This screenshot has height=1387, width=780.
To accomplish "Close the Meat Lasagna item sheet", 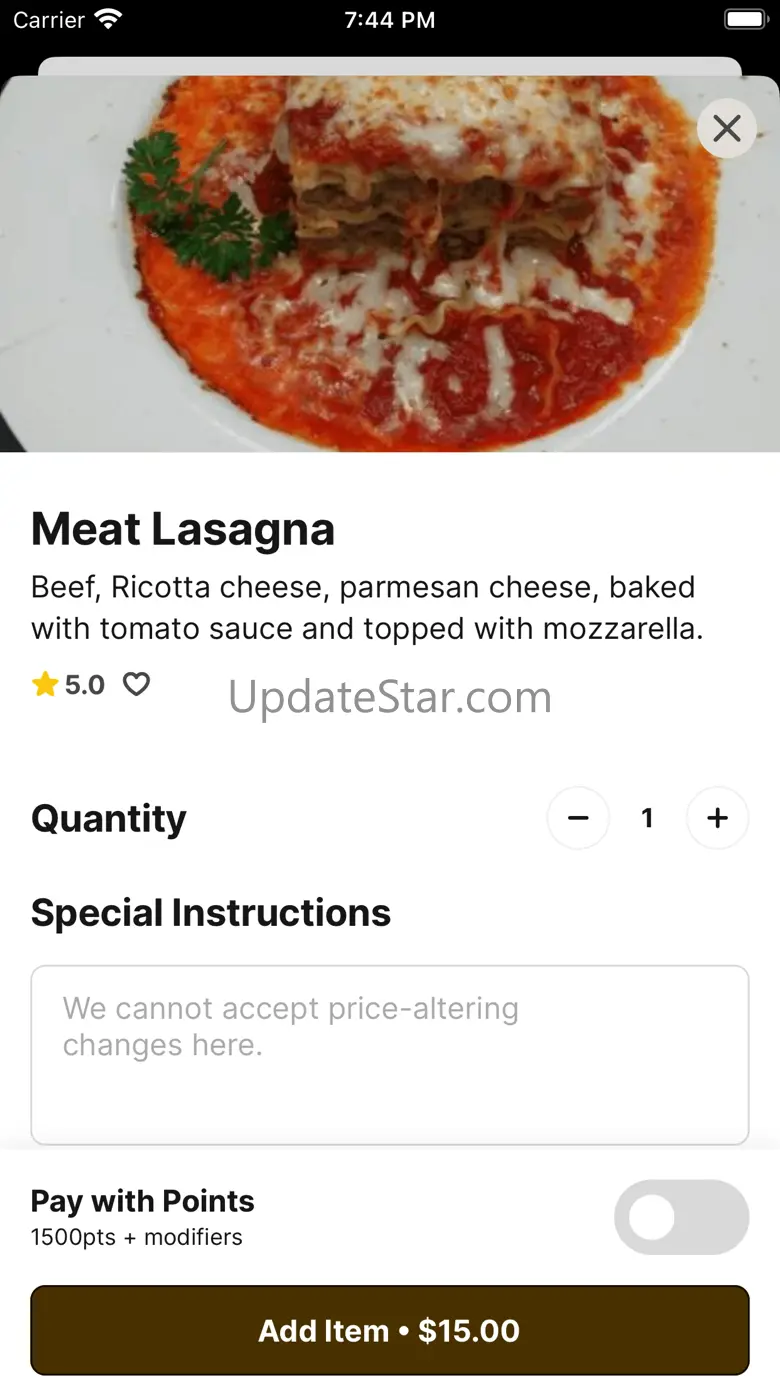I will click(x=727, y=128).
